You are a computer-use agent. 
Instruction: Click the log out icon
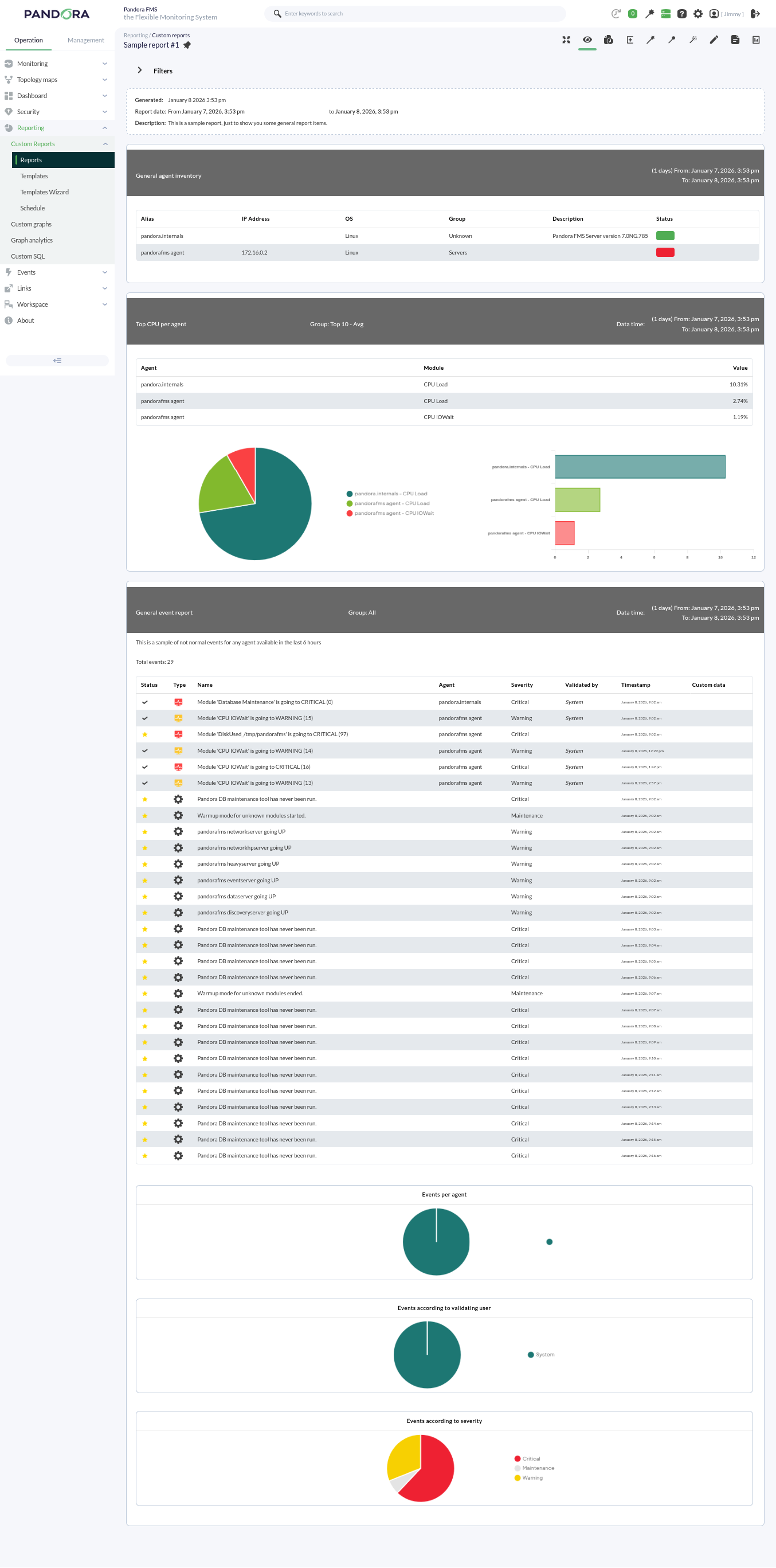click(x=755, y=13)
